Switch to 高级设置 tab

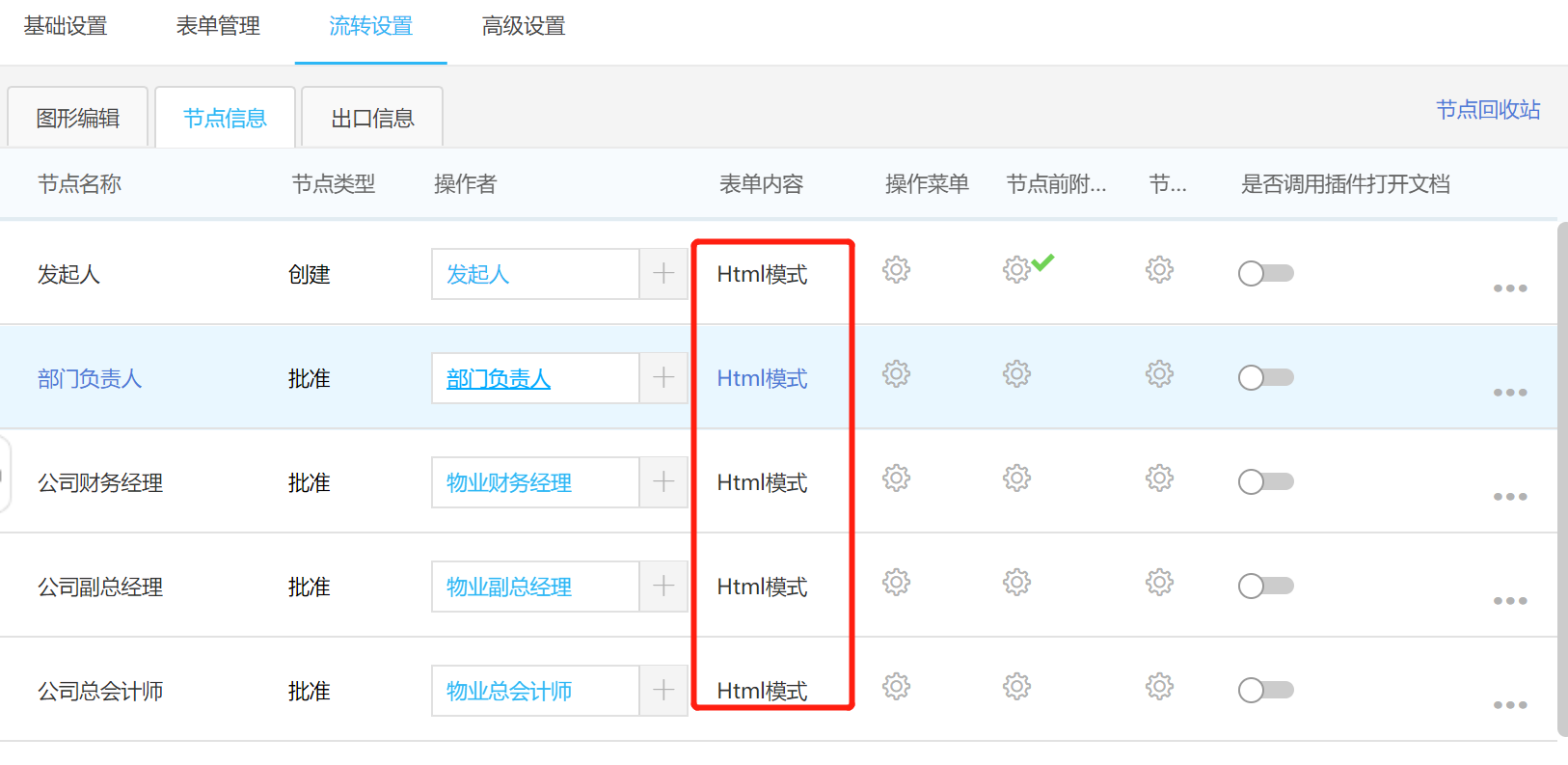(x=524, y=27)
